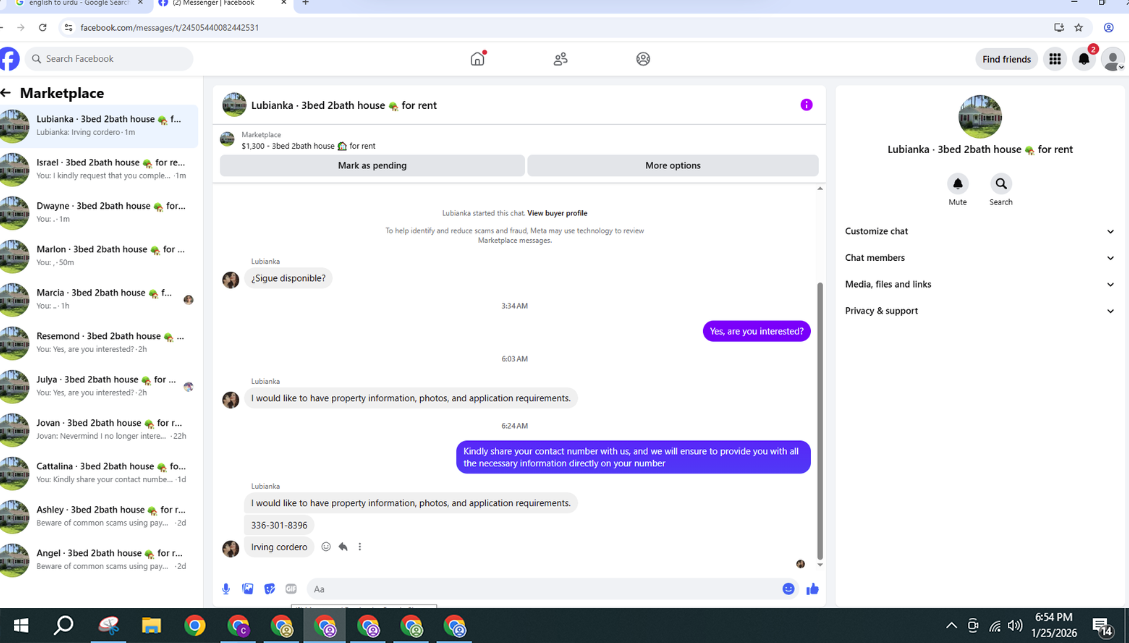Open the Dwayne conversation
The width and height of the screenshot is (1129, 643).
click(x=99, y=212)
